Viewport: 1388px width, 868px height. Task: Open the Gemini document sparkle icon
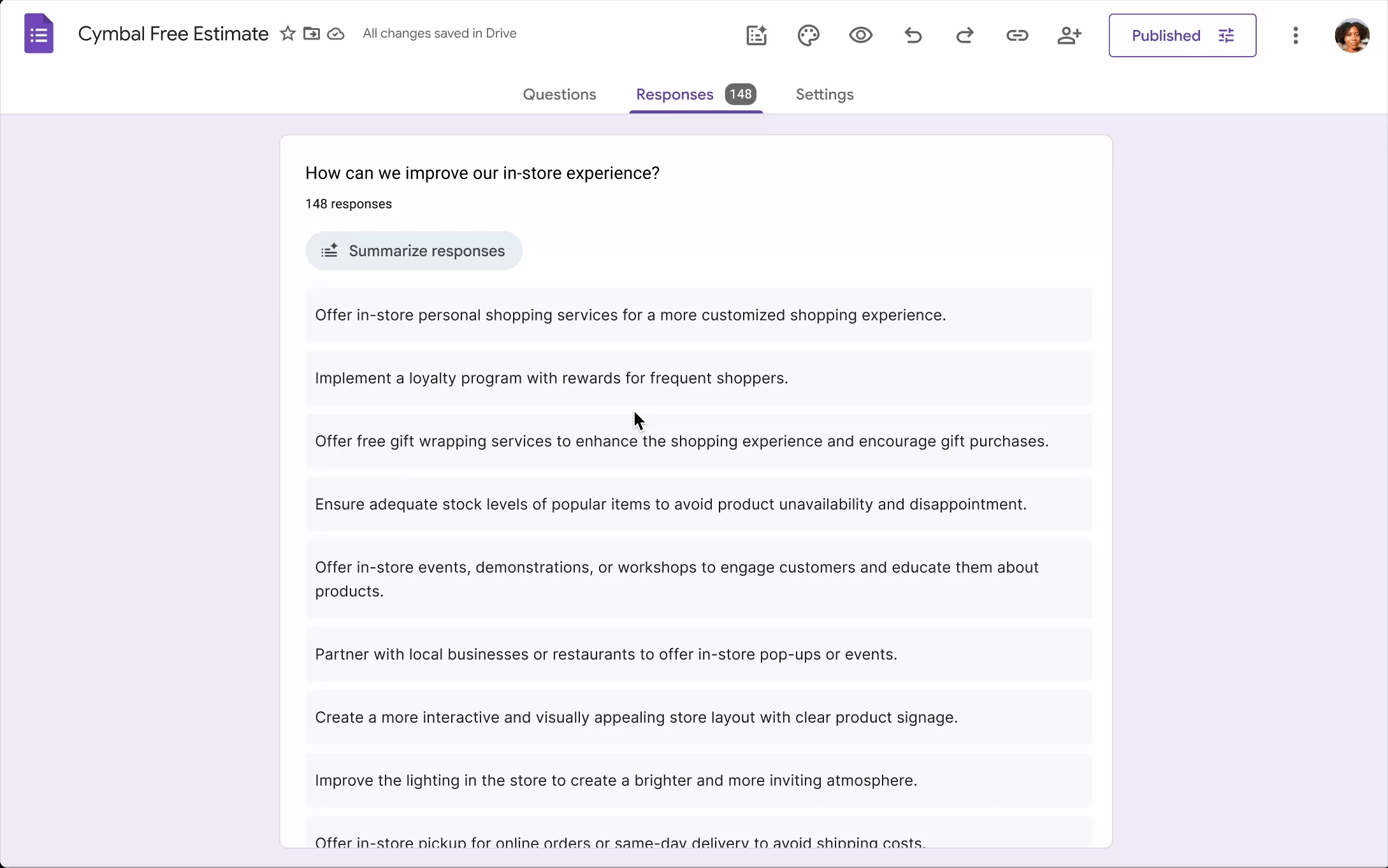[x=756, y=35]
